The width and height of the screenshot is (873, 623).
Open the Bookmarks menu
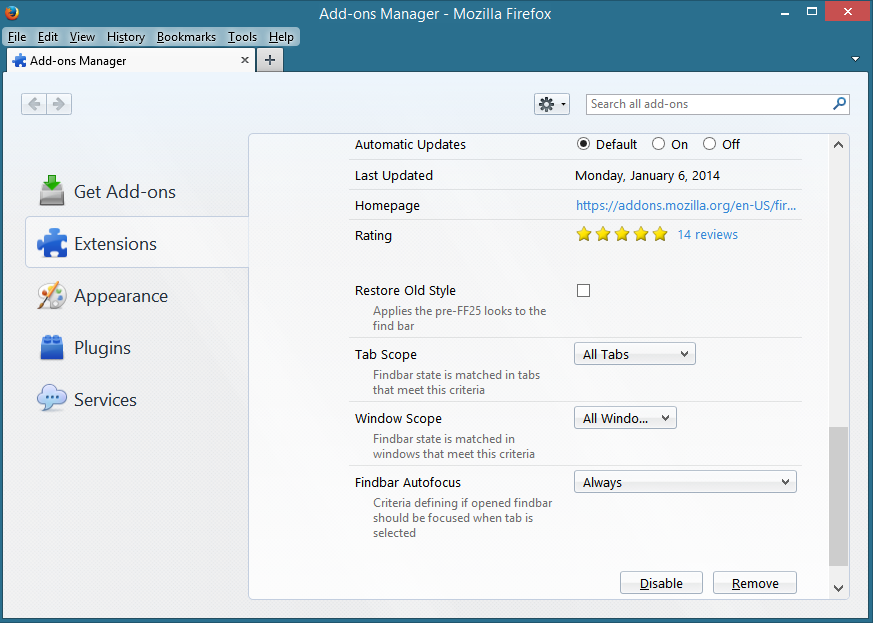tap(187, 37)
